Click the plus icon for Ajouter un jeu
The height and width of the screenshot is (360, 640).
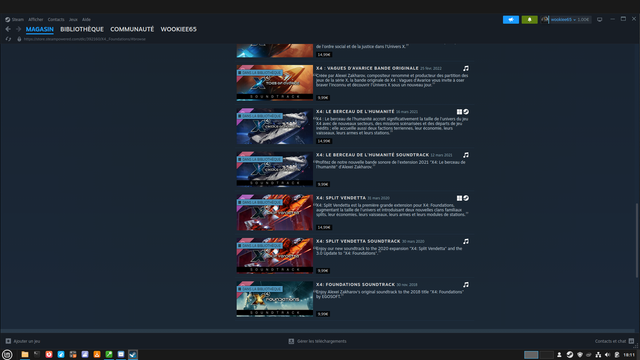8,341
